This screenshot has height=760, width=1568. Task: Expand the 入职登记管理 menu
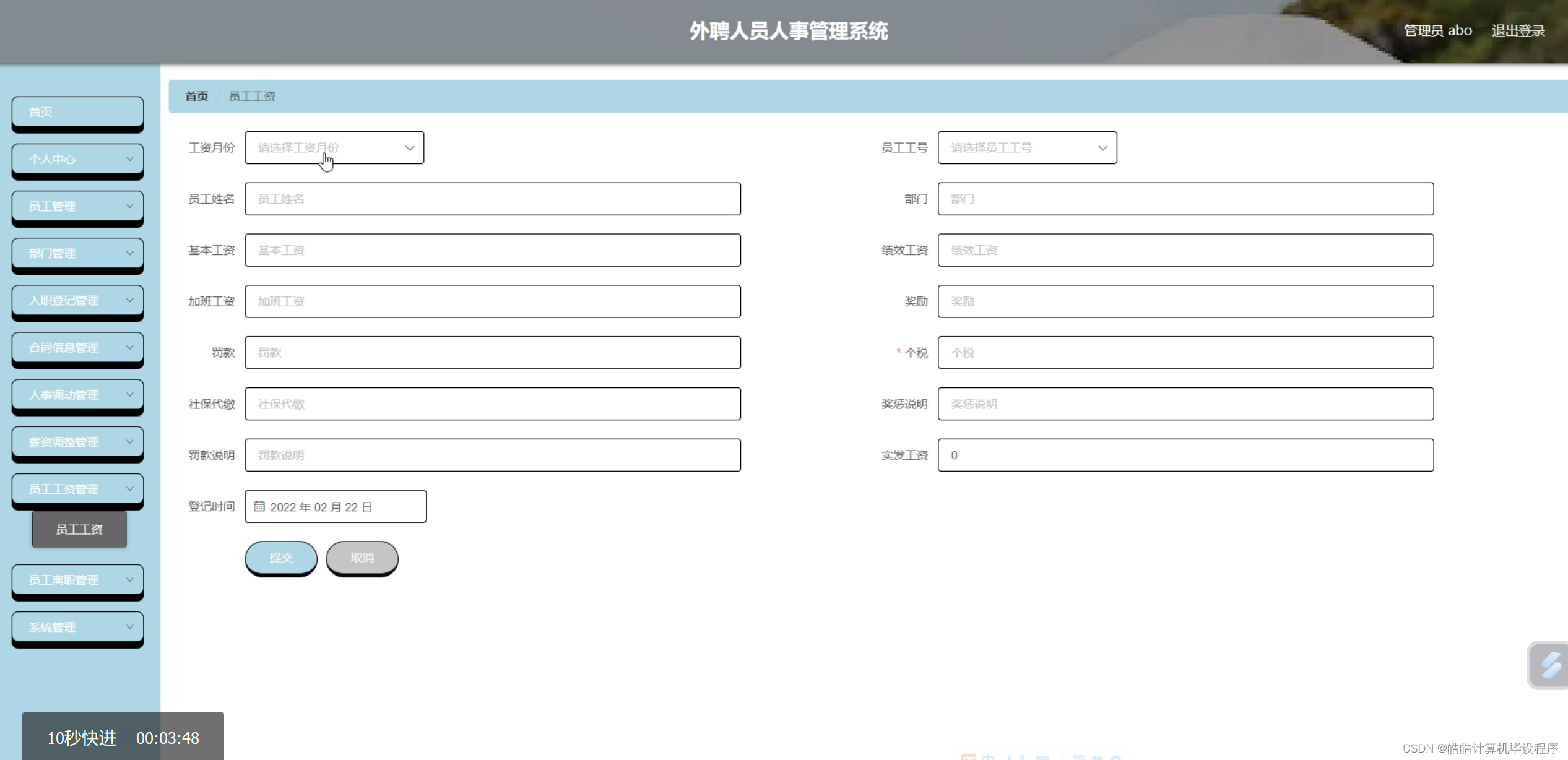point(77,300)
